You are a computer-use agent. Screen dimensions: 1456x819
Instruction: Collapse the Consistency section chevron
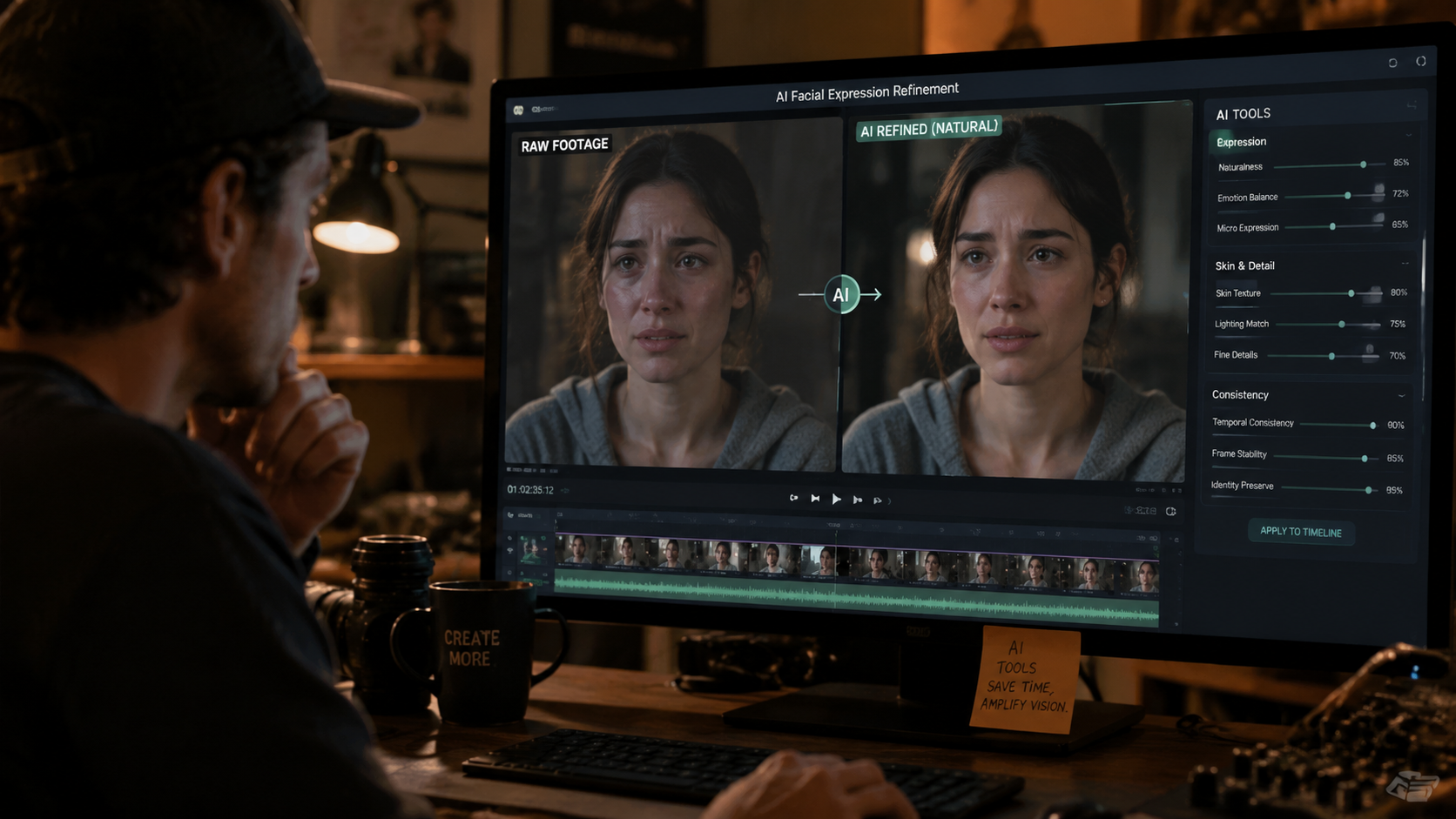coord(1401,396)
